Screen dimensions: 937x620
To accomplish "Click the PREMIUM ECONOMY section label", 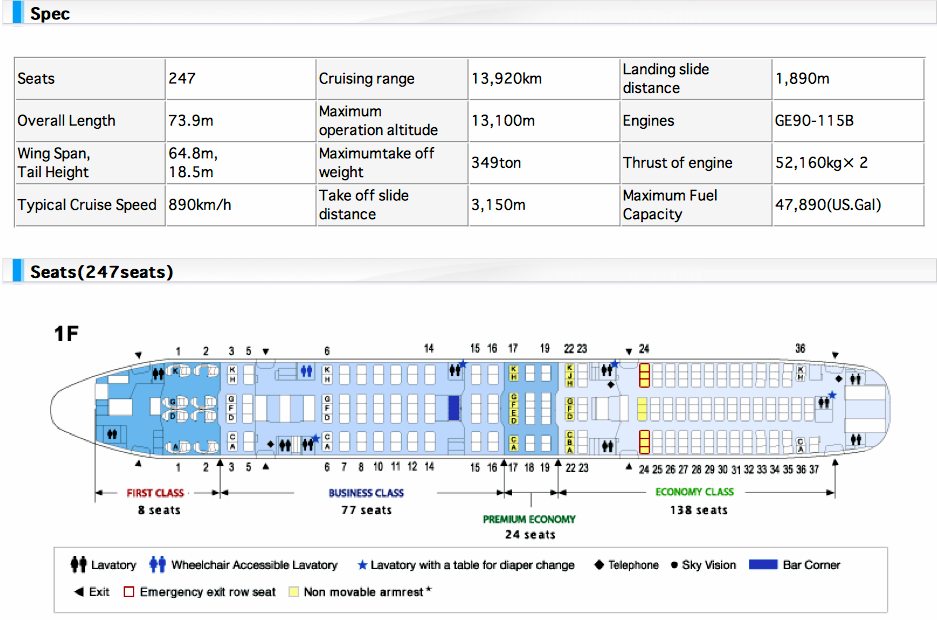I will 529,519.
